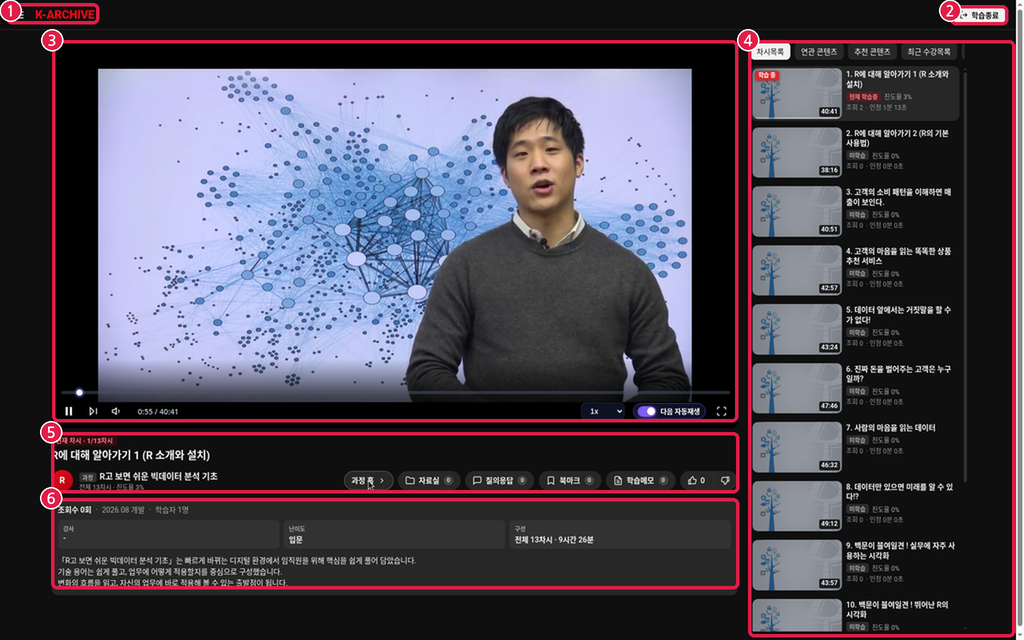Viewport: 1024px width, 640px height.
Task: Switch to the 추천 콘텐츠 tab
Action: point(872,52)
